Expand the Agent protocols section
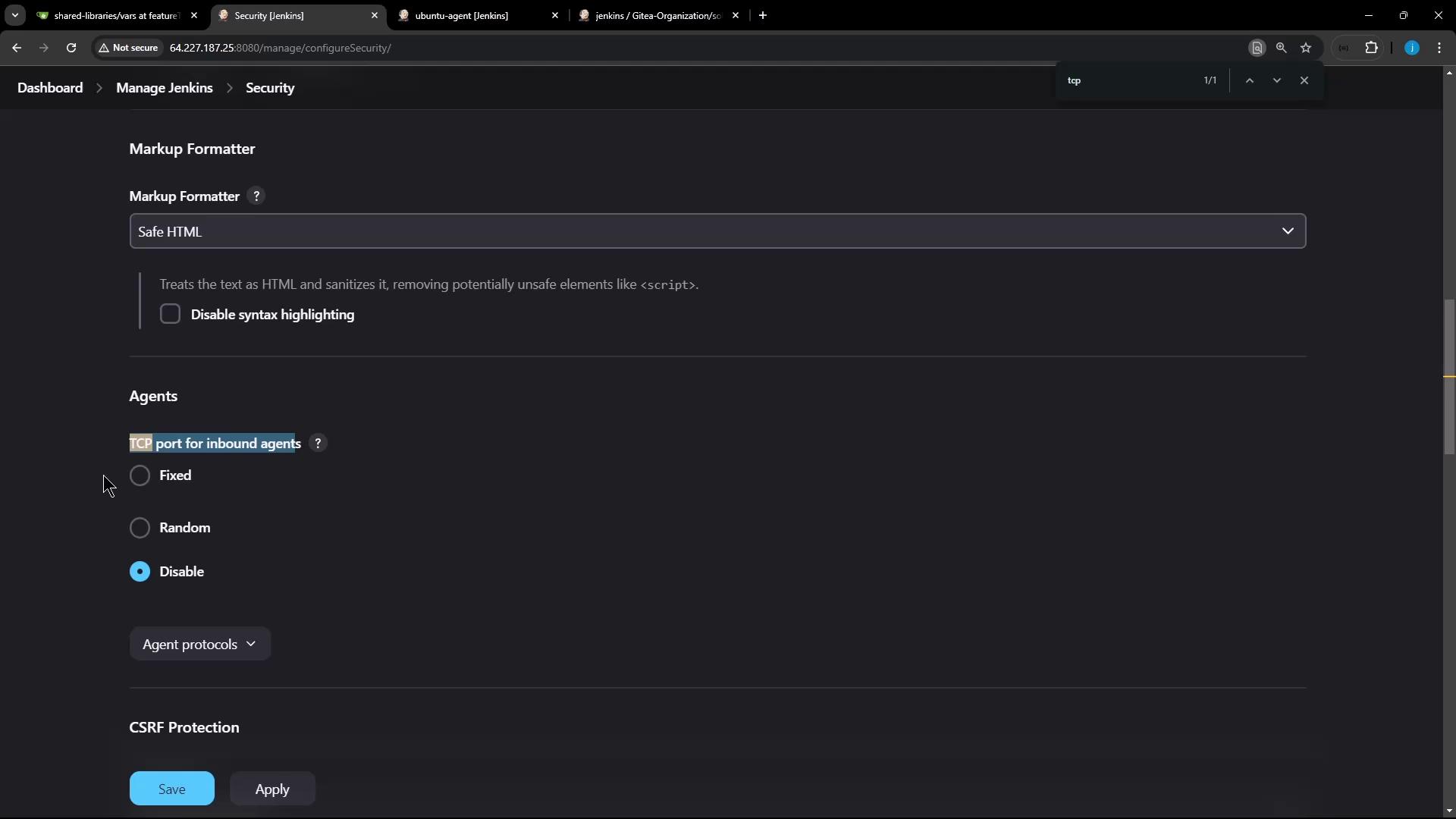This screenshot has width=1456, height=819. click(x=199, y=644)
